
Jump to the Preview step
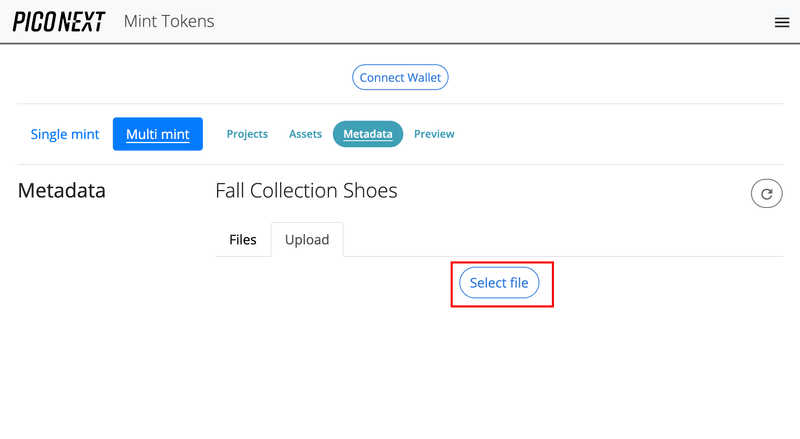click(x=434, y=134)
